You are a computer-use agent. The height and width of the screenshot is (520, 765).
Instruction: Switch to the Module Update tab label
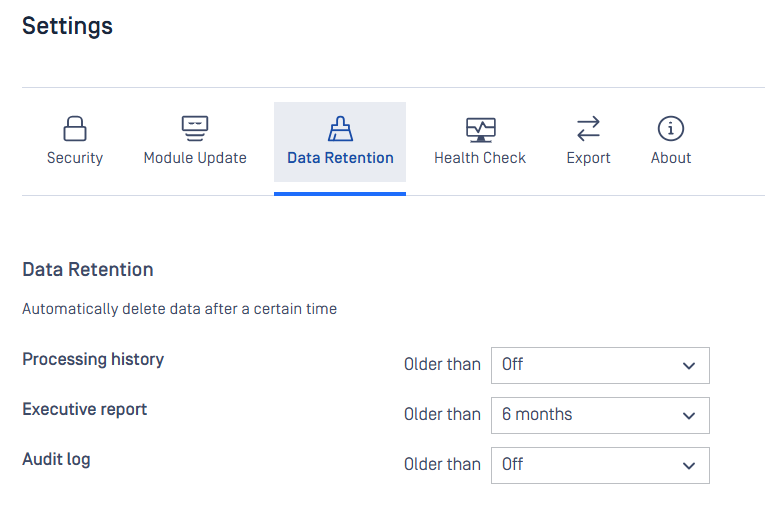tap(195, 158)
